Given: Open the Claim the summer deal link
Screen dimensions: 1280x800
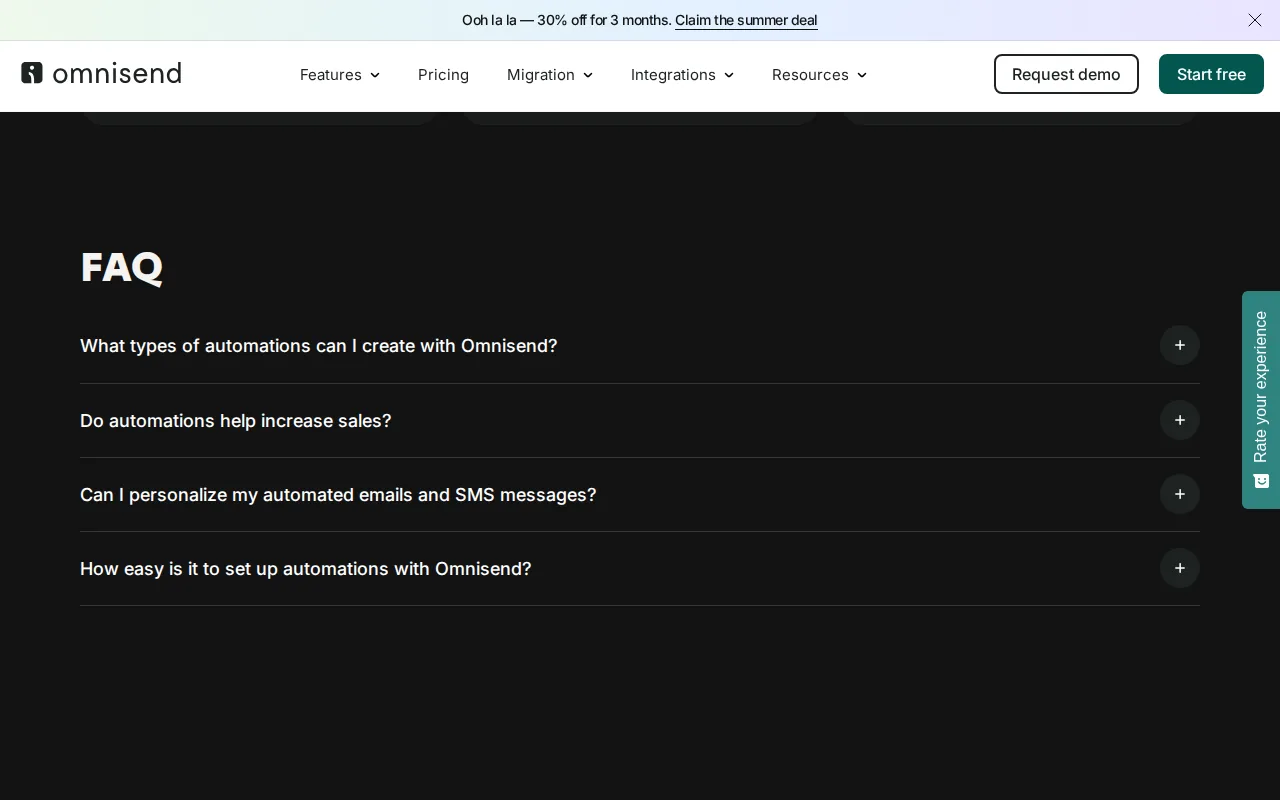Looking at the screenshot, I should (x=746, y=20).
